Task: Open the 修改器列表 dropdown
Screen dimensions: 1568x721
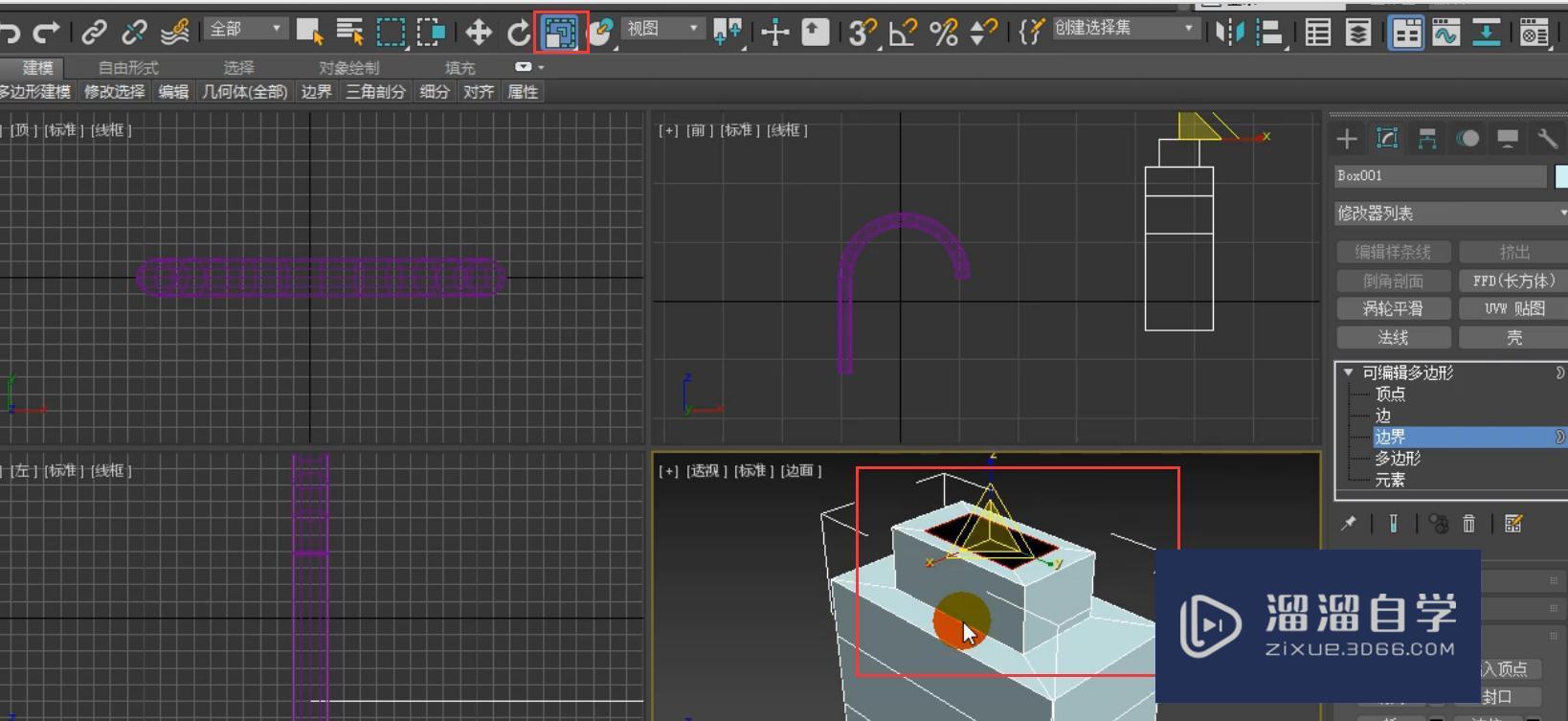Action: coord(1450,214)
